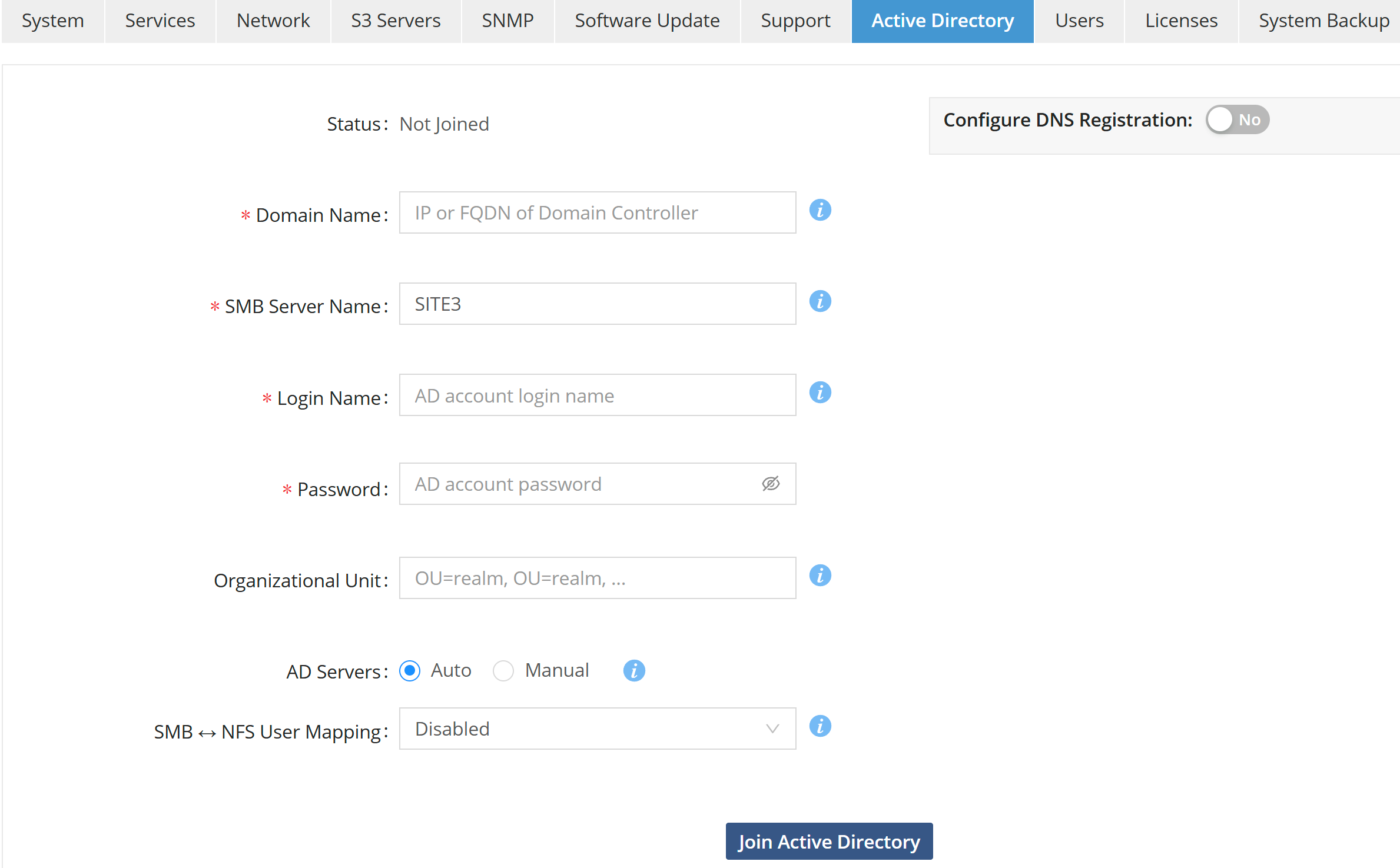Open info tooltip for Login Name
Image resolution: width=1400 pixels, height=868 pixels.
point(820,393)
